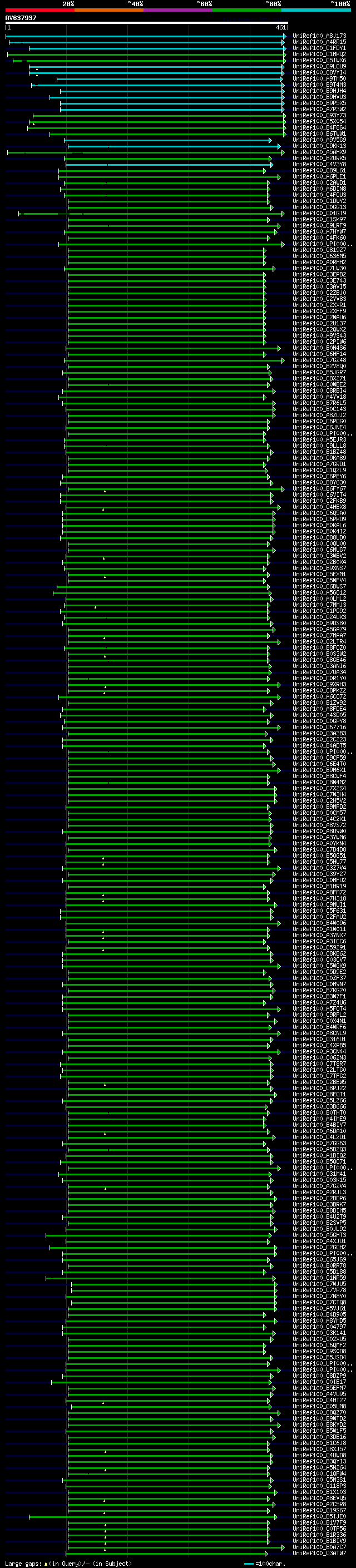
Task: Select hit label UniRef100_Q8DZP9
Action: tap(319, 1375)
